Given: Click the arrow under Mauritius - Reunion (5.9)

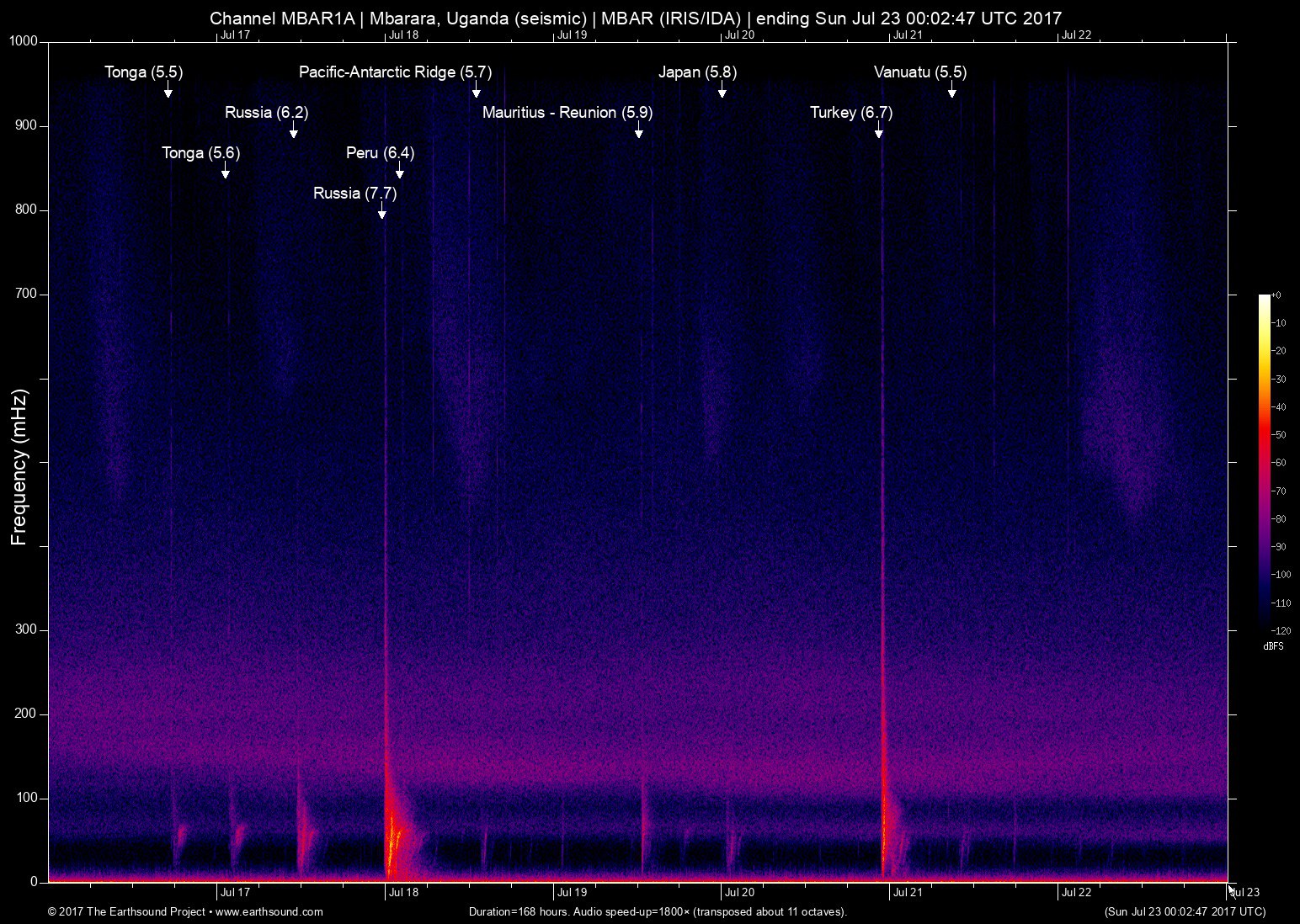Looking at the screenshot, I should 639,131.
